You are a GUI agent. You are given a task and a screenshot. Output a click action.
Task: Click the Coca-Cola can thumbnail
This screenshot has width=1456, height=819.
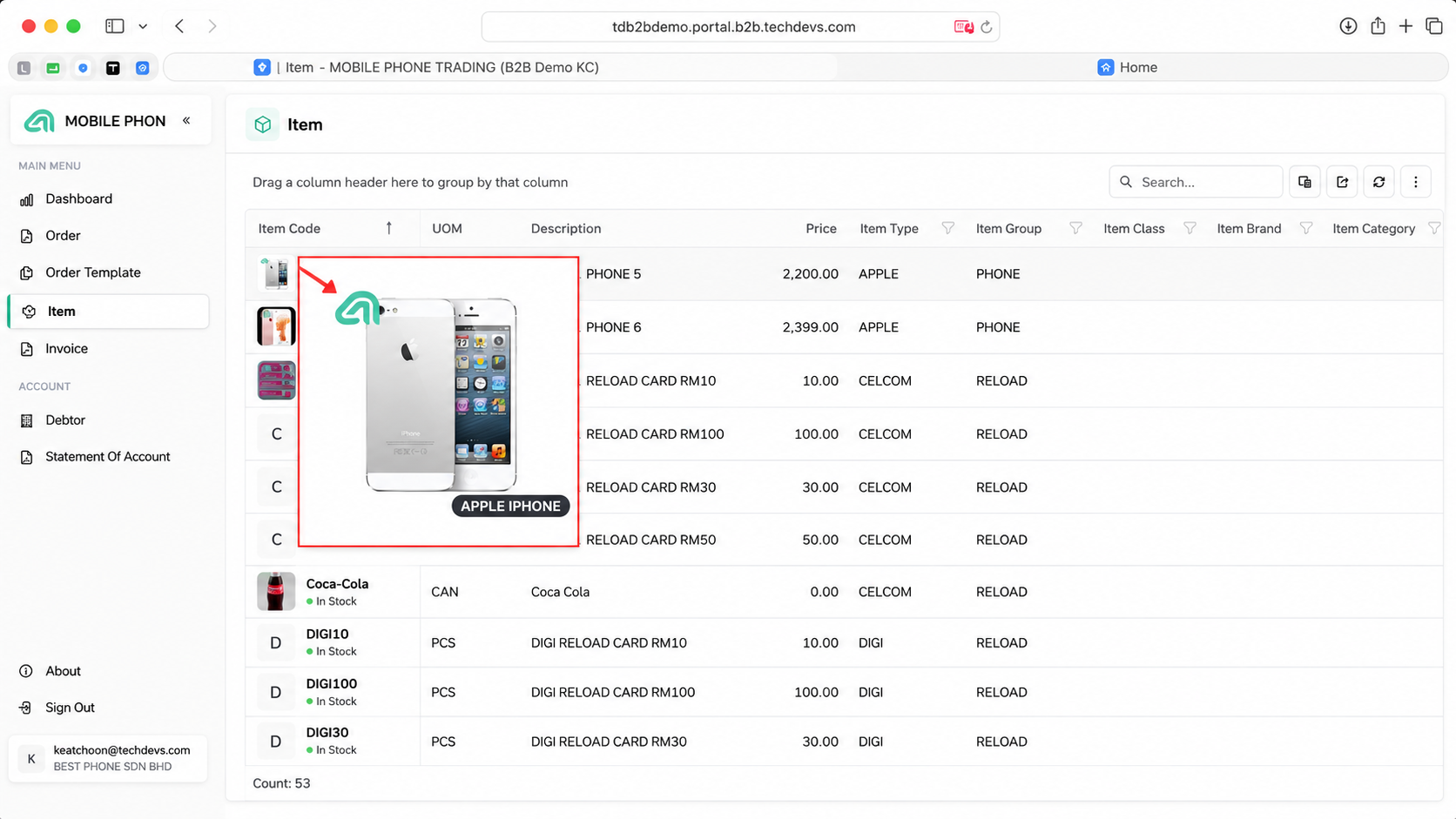point(276,592)
